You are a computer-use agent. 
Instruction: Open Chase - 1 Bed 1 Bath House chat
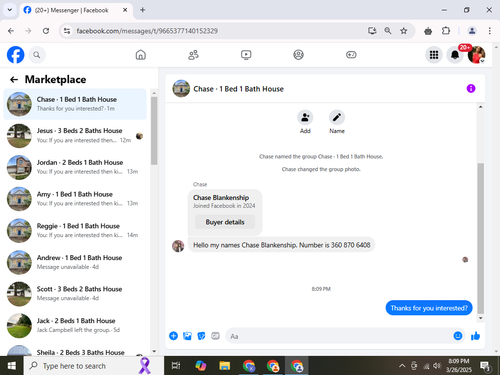coord(75,104)
